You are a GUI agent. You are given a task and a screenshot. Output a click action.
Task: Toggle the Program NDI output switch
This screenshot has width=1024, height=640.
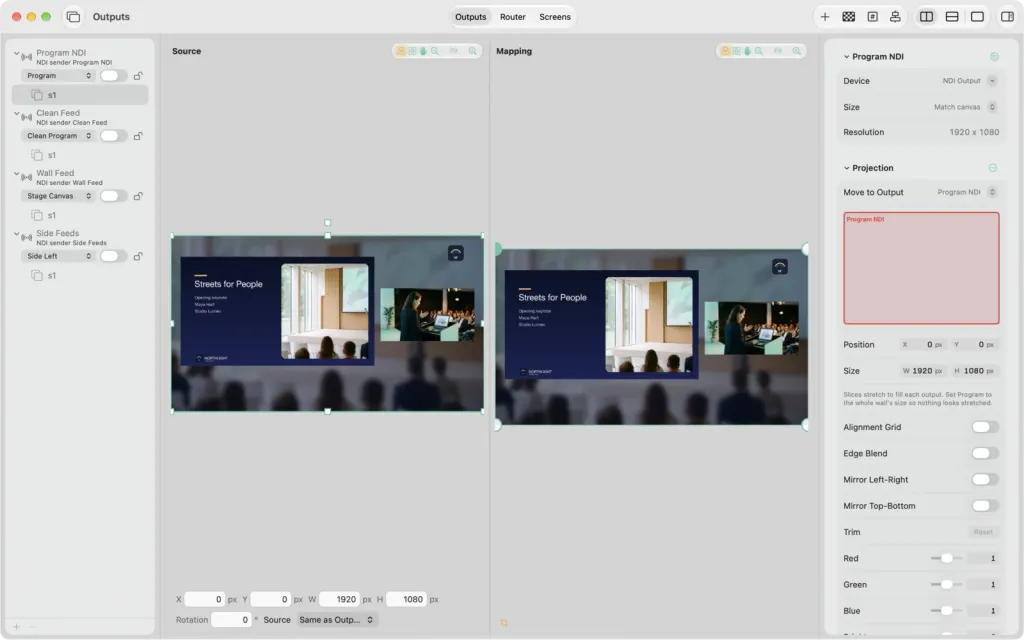(113, 76)
